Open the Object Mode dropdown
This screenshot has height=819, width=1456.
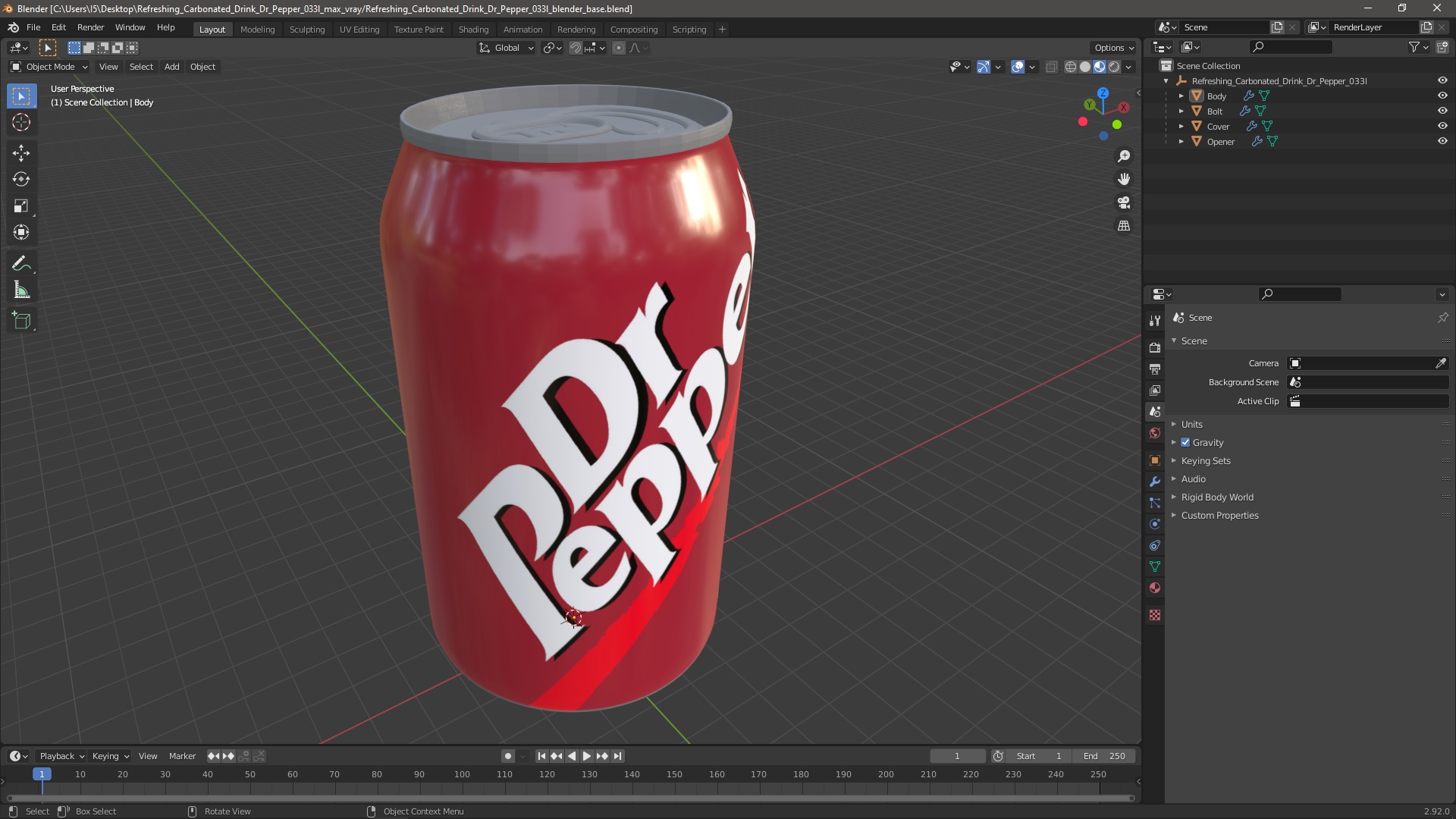49,67
